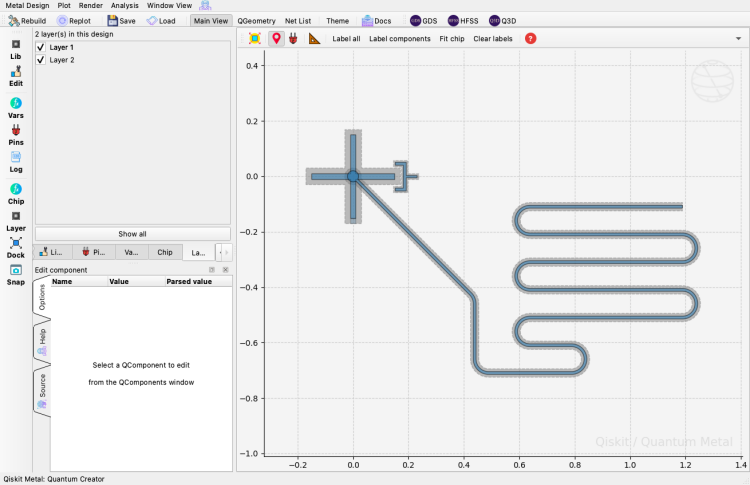Select the Va... panel tab
Screen dimensions: 750x485
[x=131, y=252]
